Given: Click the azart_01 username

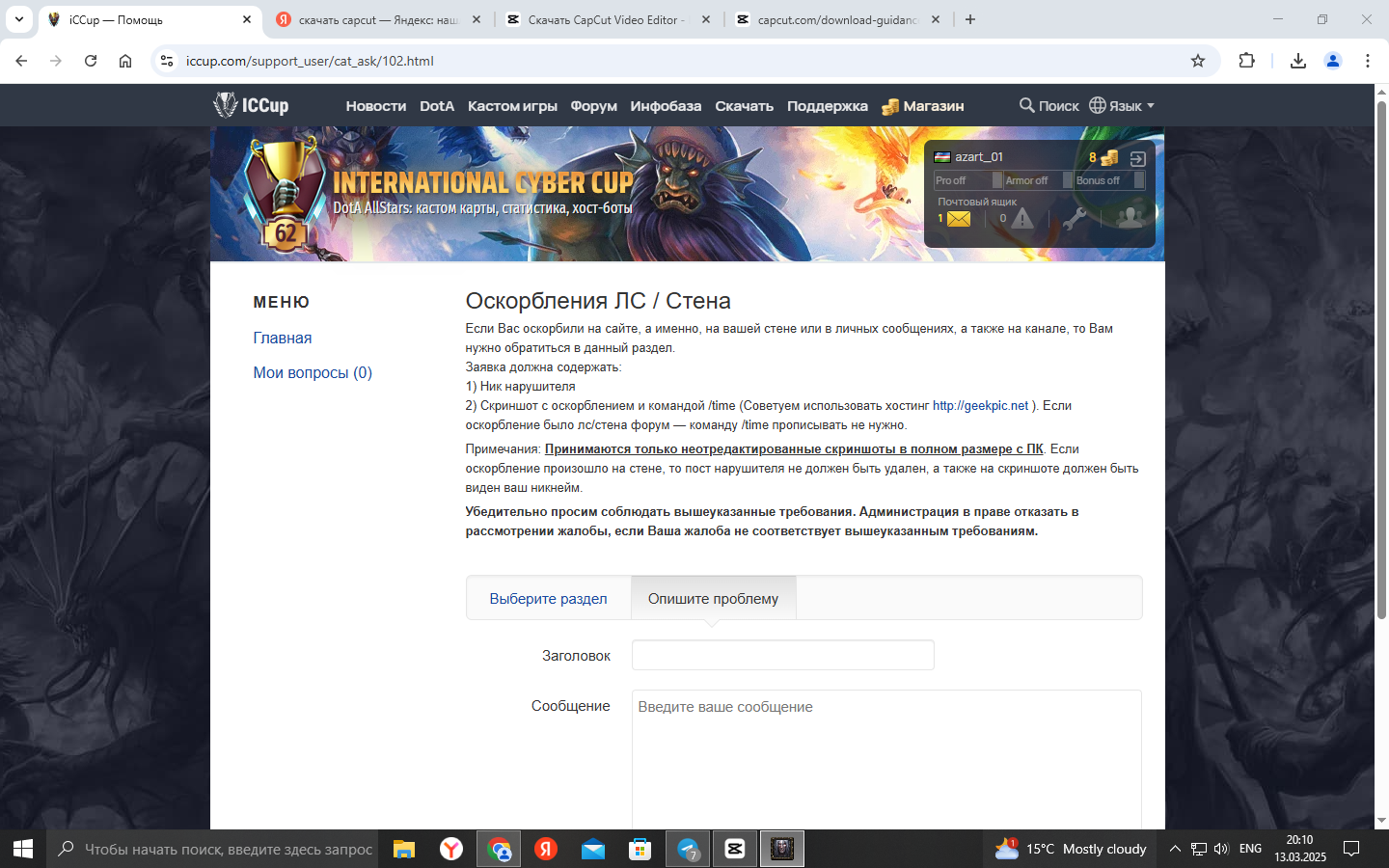Looking at the screenshot, I should 979,156.
